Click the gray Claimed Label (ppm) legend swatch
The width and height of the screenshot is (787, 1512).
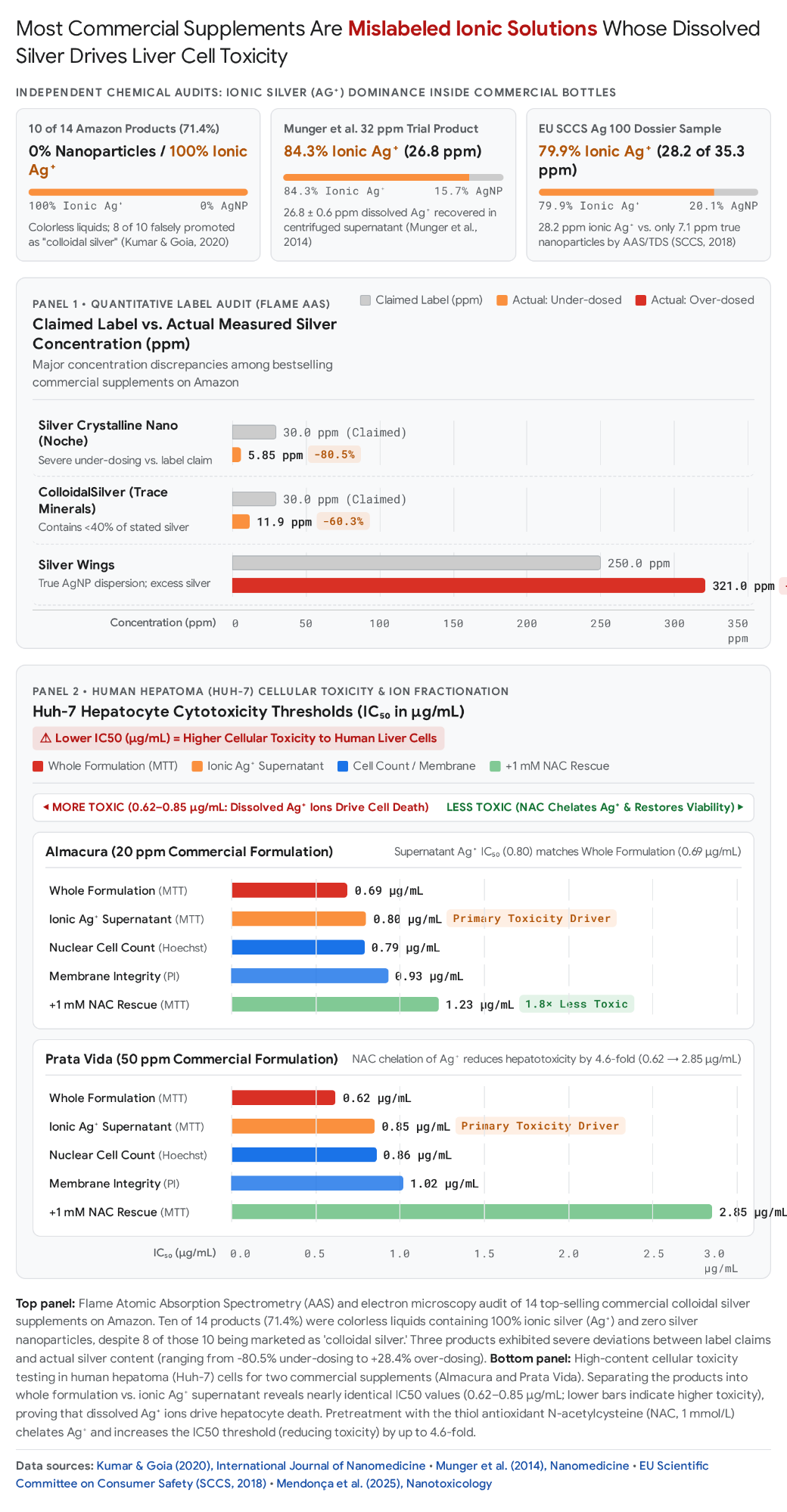tap(366, 300)
